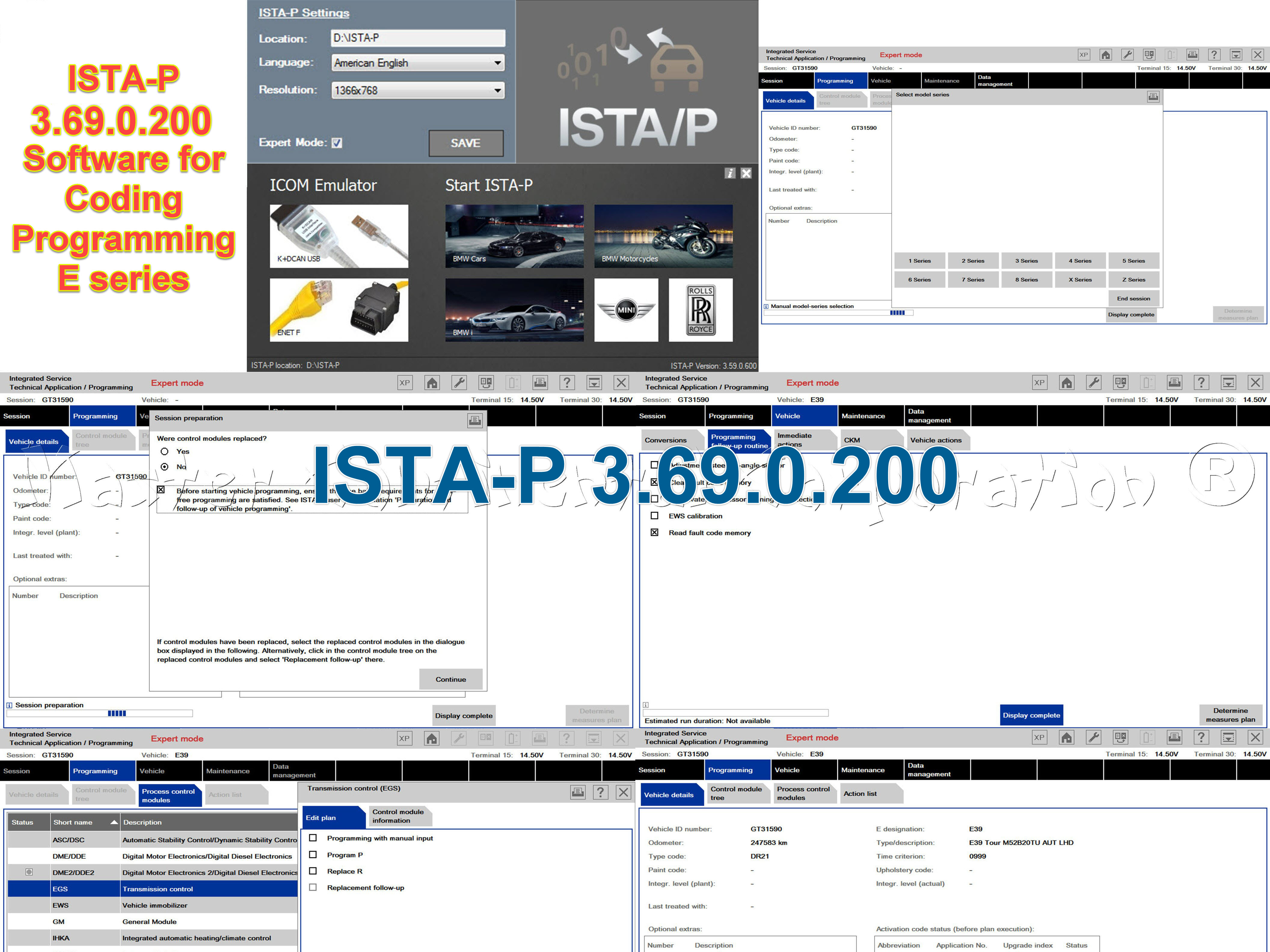Click the help question mark above the Select model series dialog
The image size is (1270, 952).
pos(1214,55)
